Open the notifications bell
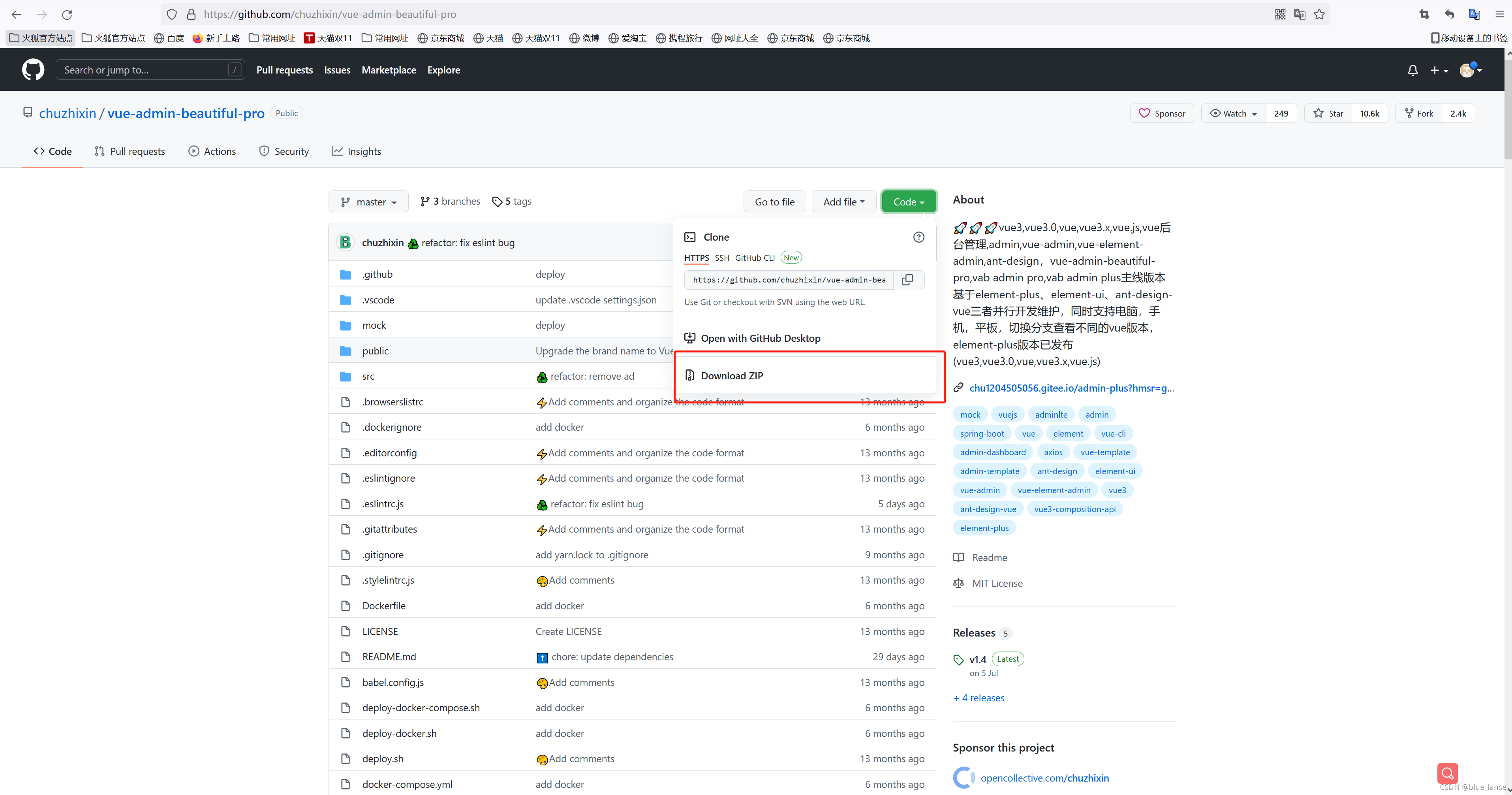1512x795 pixels. click(x=1412, y=70)
